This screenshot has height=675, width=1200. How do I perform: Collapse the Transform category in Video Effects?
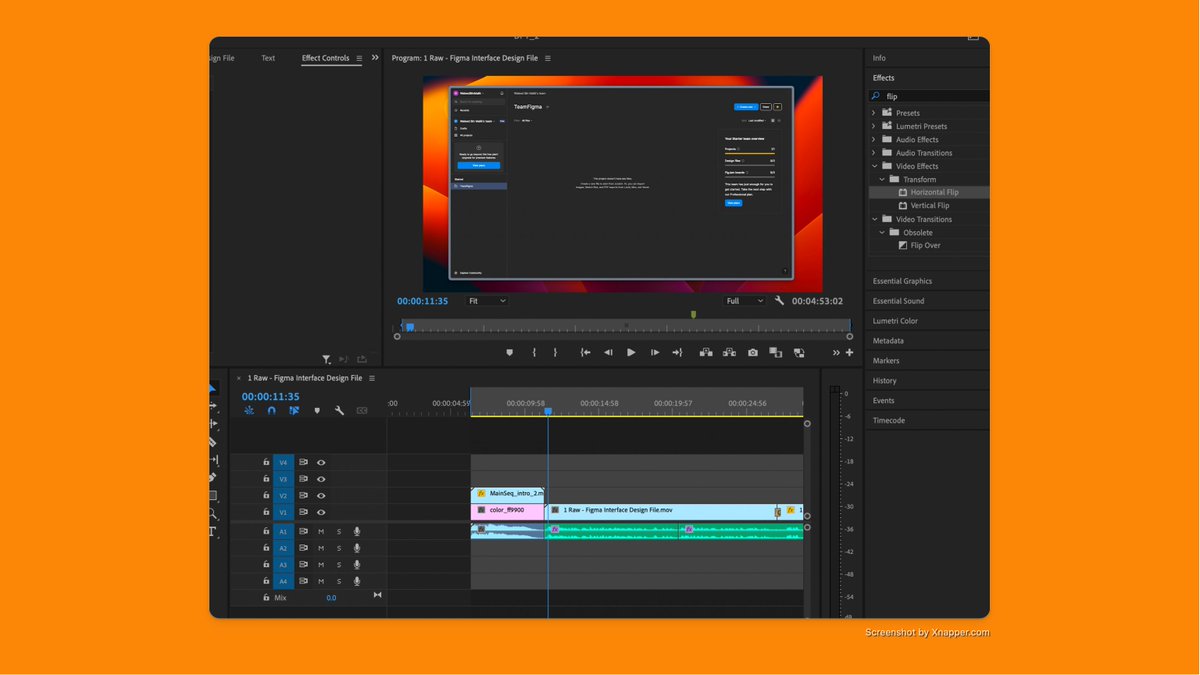(x=881, y=178)
